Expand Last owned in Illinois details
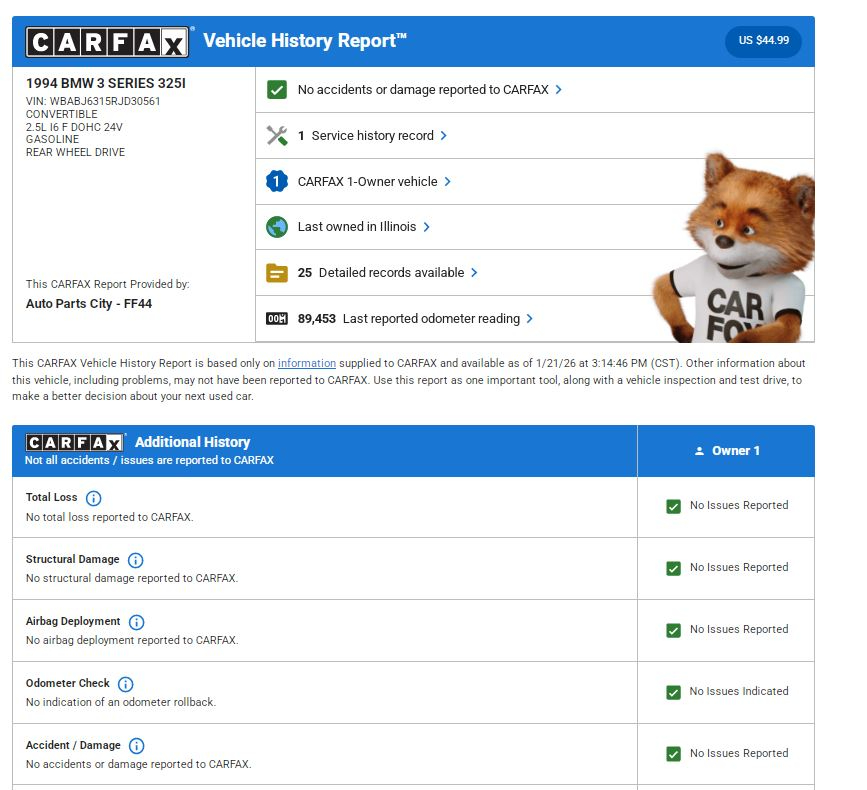Viewport: 867px width, 790px height. coord(426,227)
